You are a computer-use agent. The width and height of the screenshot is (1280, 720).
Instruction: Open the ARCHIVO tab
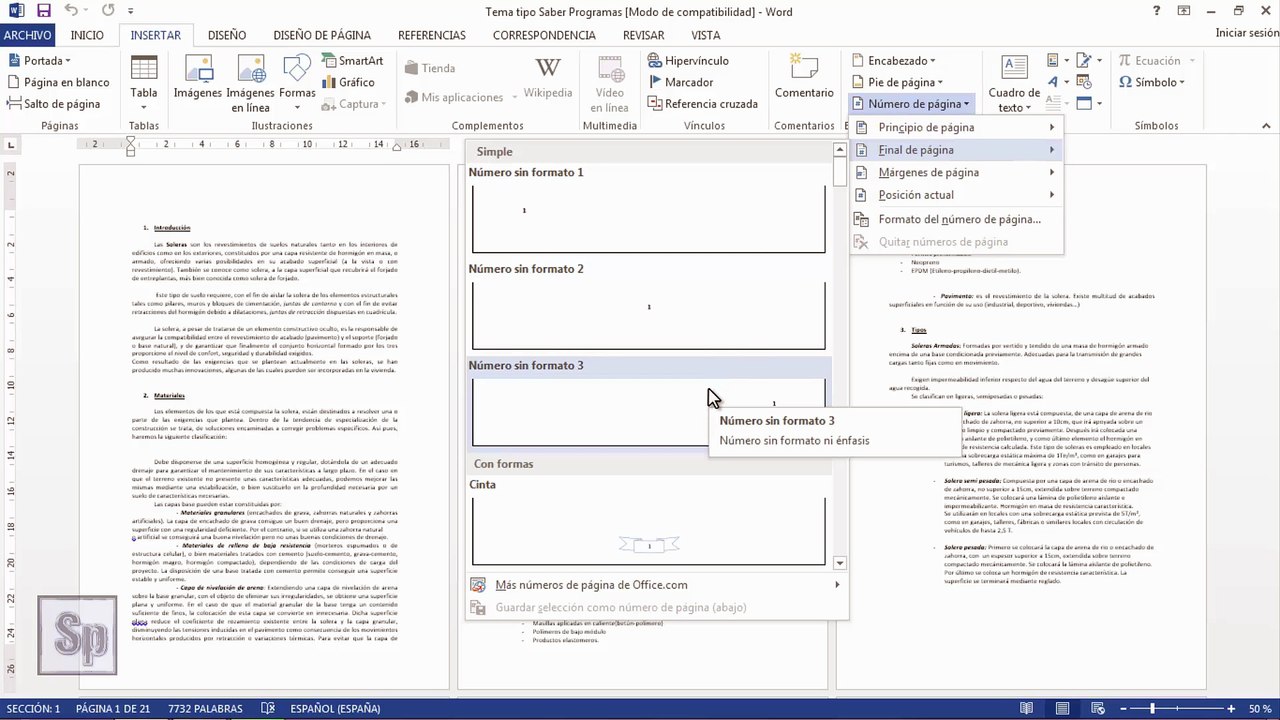[27, 35]
